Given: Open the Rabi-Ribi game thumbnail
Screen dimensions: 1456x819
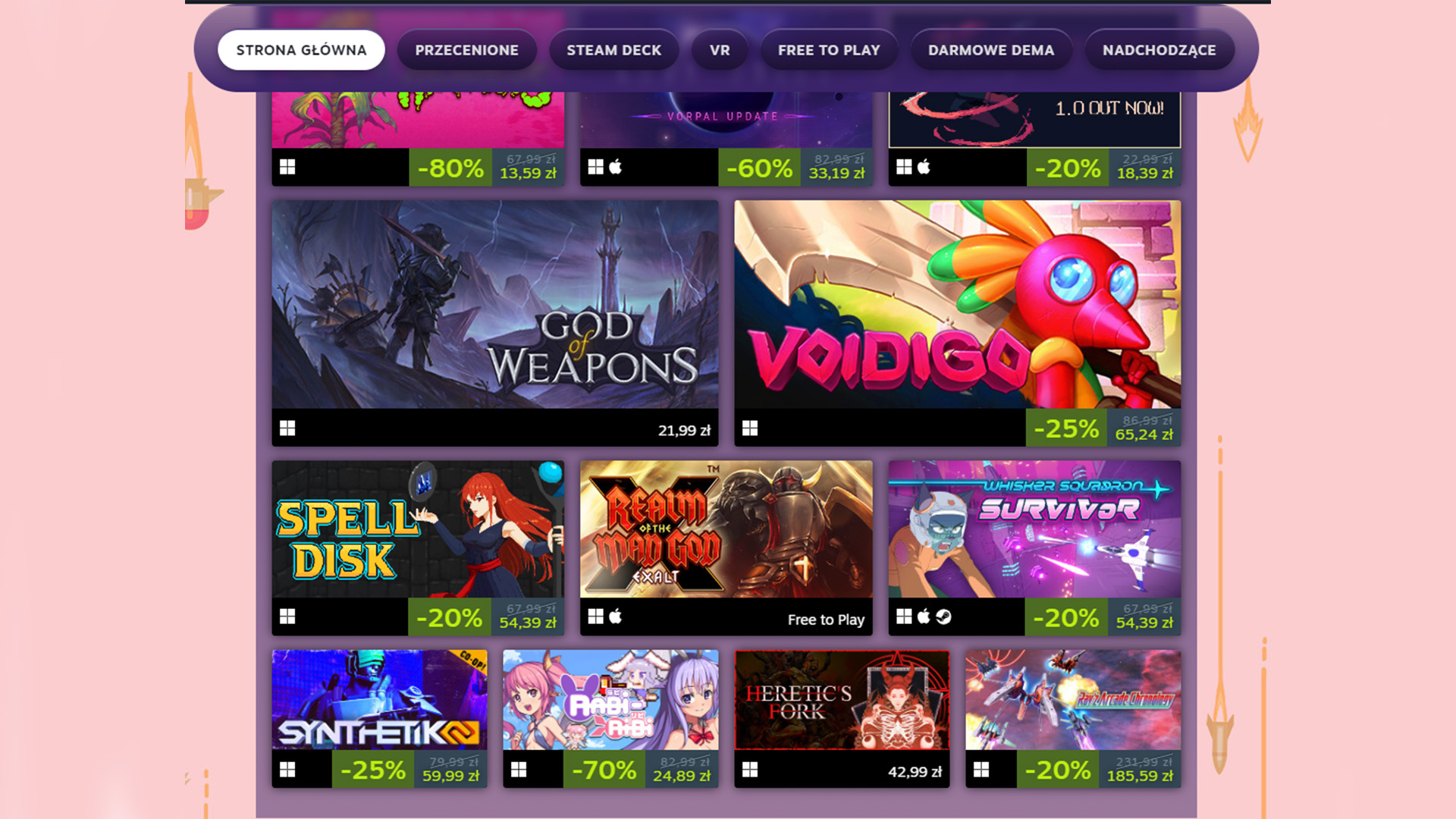Looking at the screenshot, I should 610,700.
